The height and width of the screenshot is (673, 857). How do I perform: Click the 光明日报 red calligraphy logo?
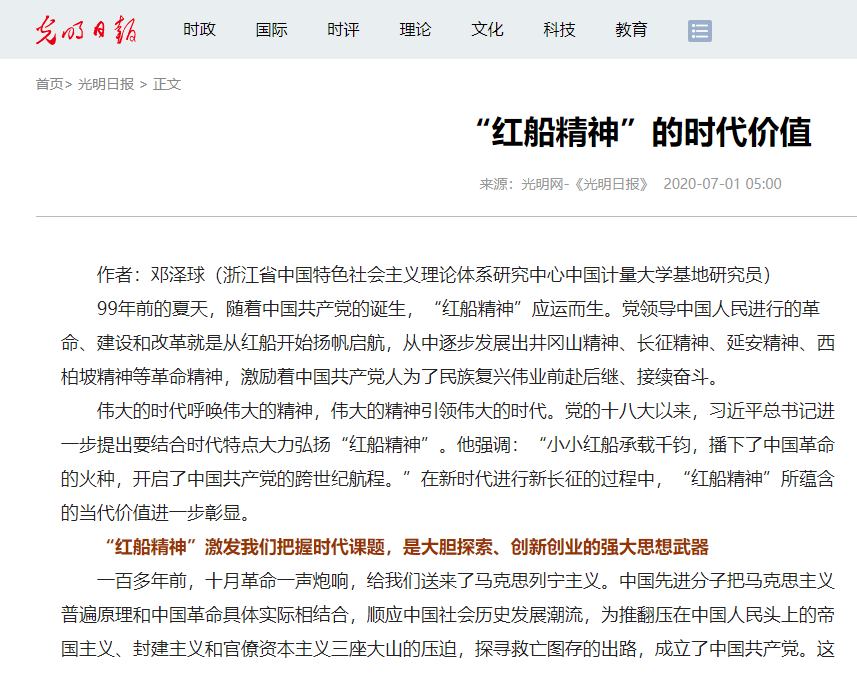coord(86,30)
